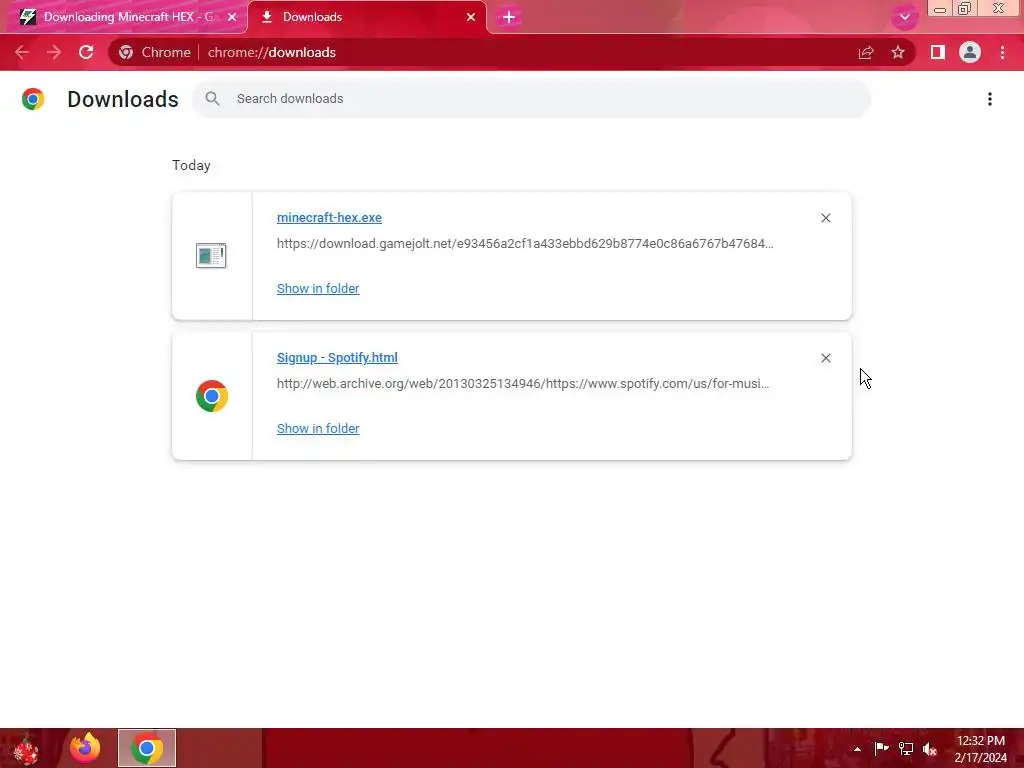Open the taskbar clock and date
This screenshot has width=1024, height=768.
point(981,749)
